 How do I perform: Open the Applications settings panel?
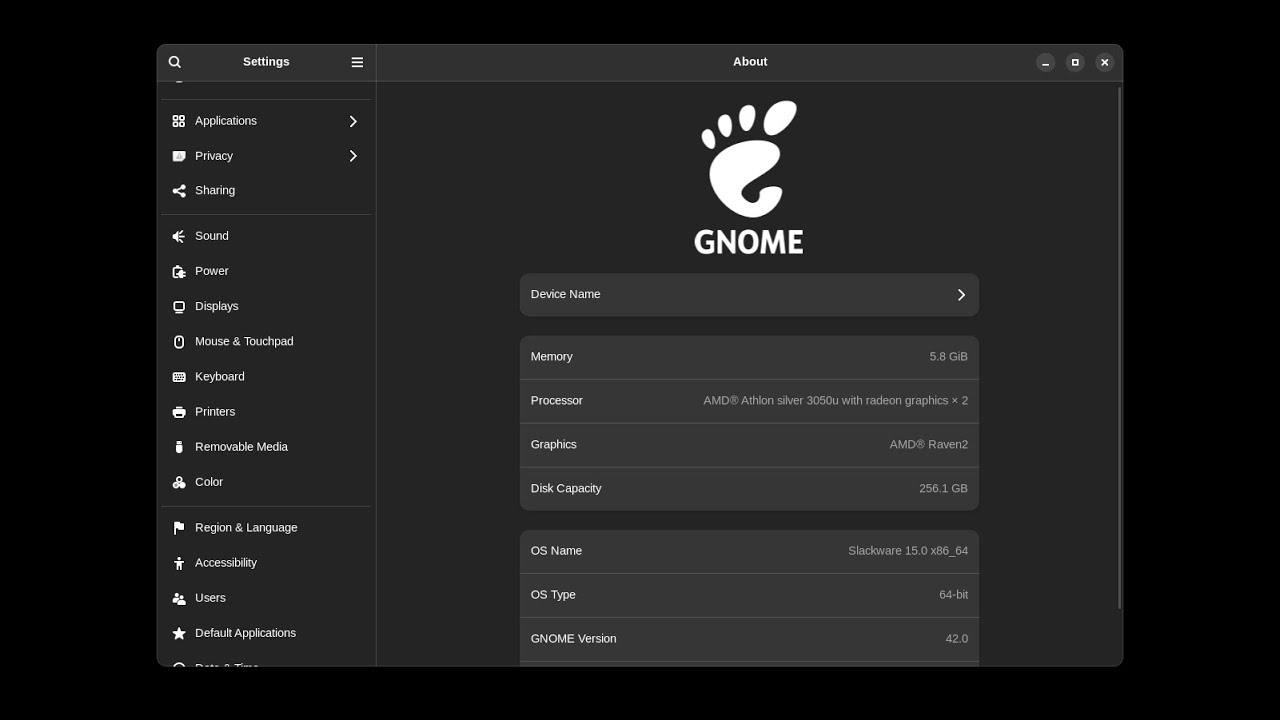point(266,121)
